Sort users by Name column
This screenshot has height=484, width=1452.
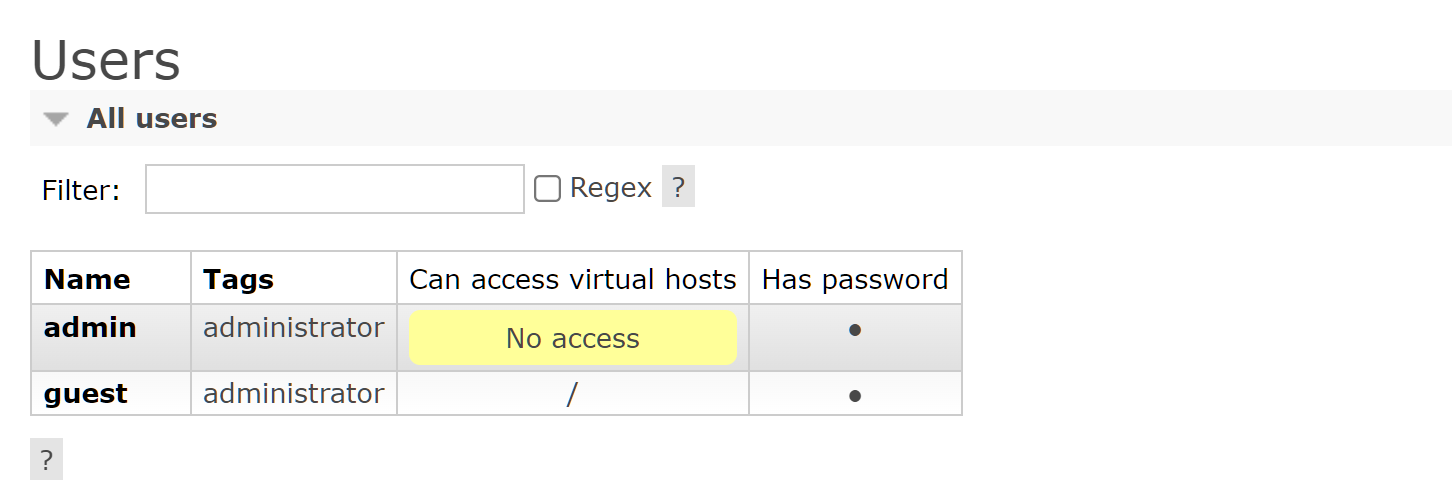tap(87, 279)
